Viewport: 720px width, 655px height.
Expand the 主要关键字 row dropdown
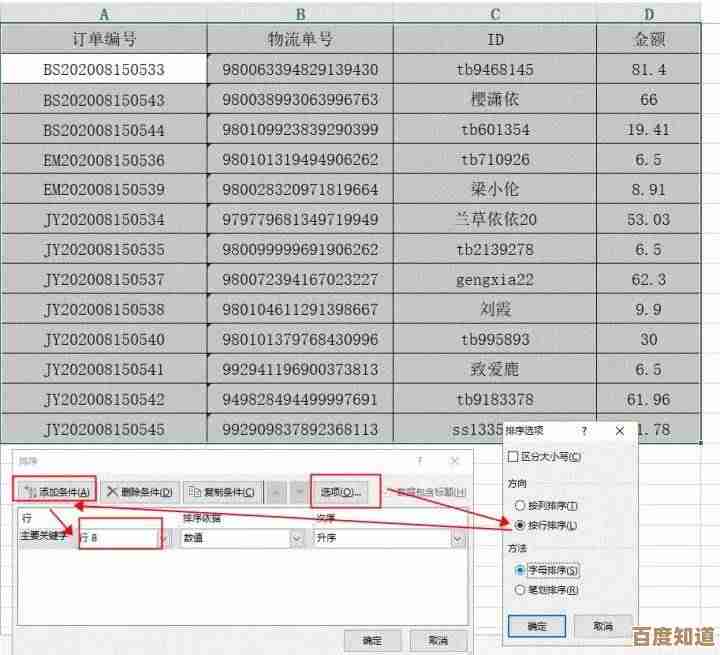pyautogui.click(x=162, y=538)
